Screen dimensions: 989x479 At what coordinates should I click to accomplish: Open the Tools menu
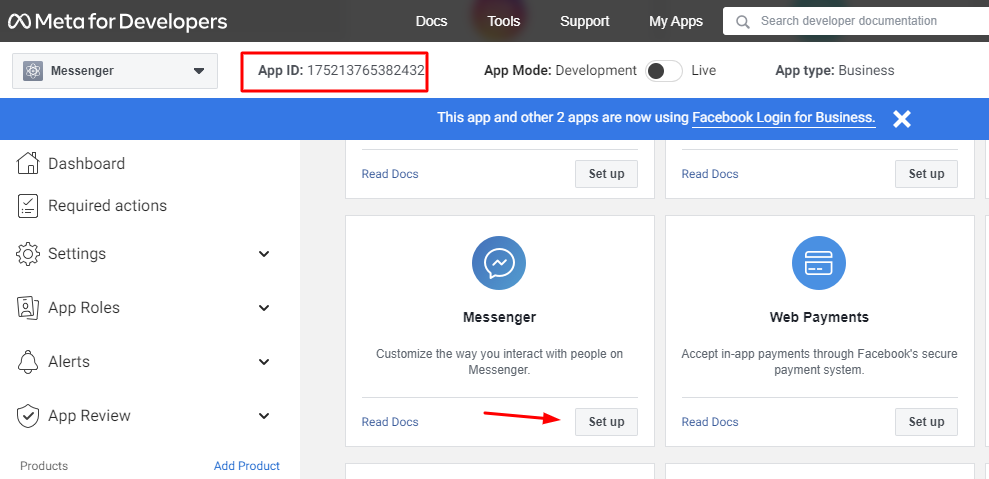(x=503, y=21)
